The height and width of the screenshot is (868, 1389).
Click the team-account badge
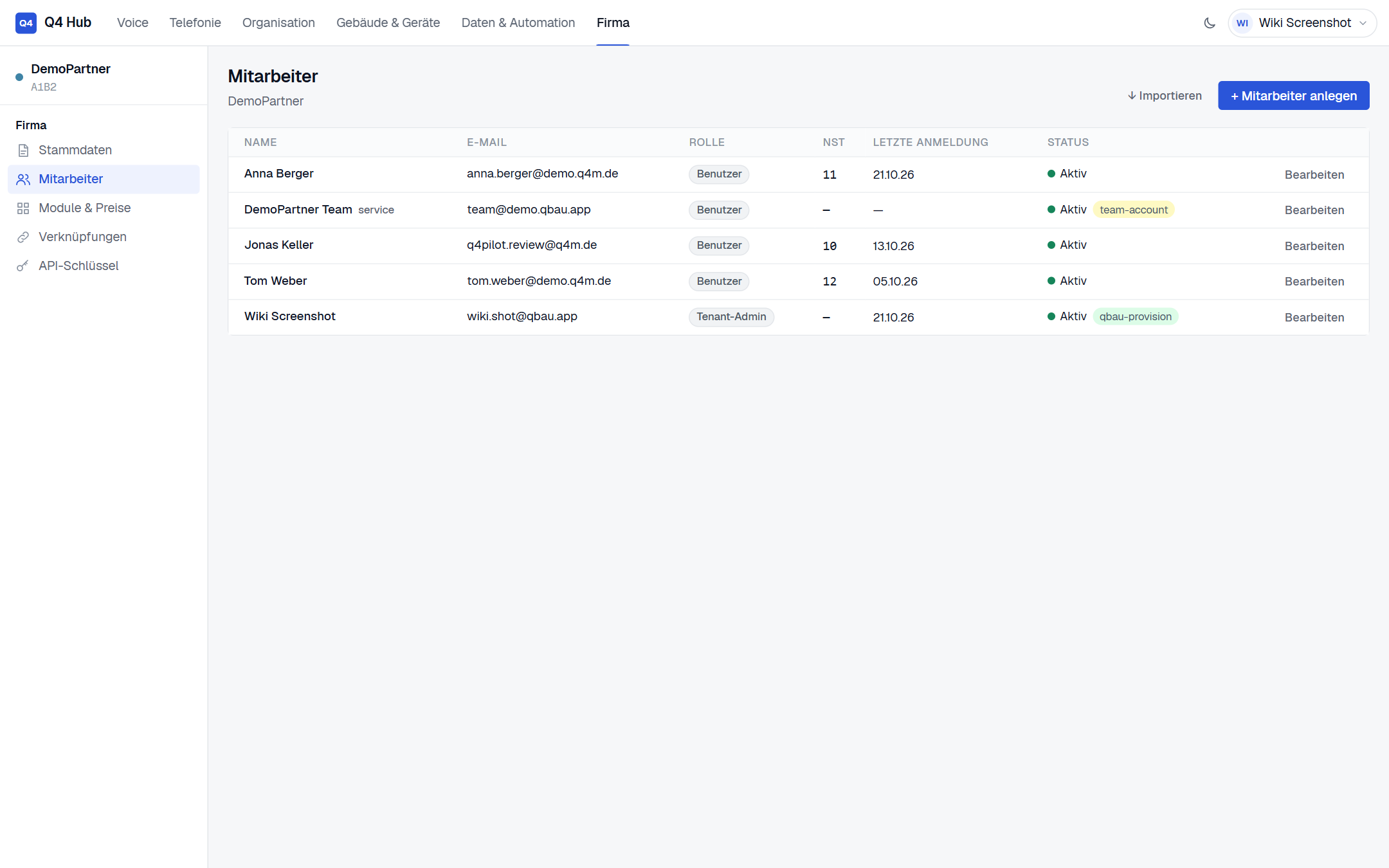pos(1133,210)
